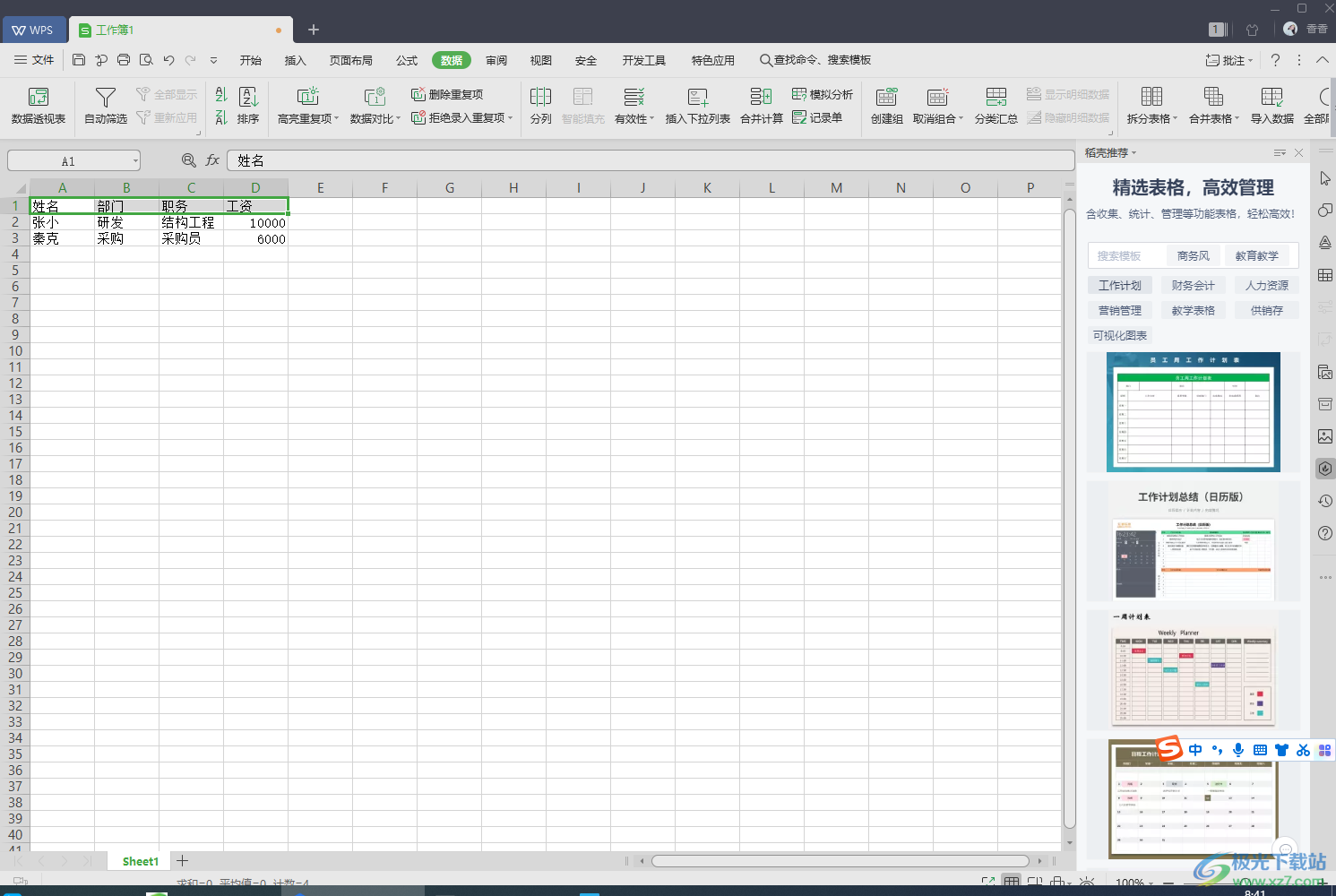Open Subtotal (分类汇总)
The width and height of the screenshot is (1336, 896).
[996, 106]
